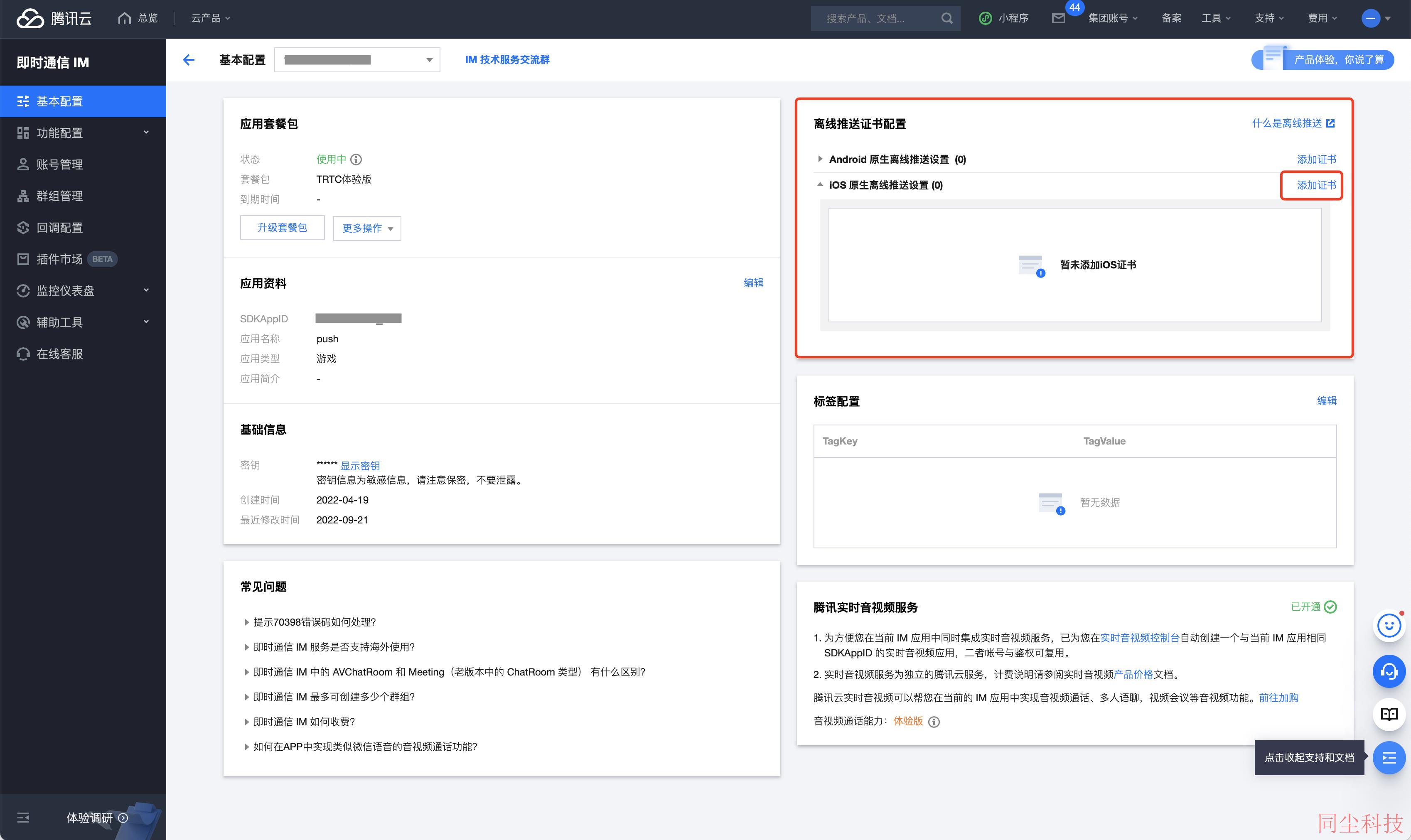Click the 升级套餐包 button
The width and height of the screenshot is (1411, 840).
(283, 228)
